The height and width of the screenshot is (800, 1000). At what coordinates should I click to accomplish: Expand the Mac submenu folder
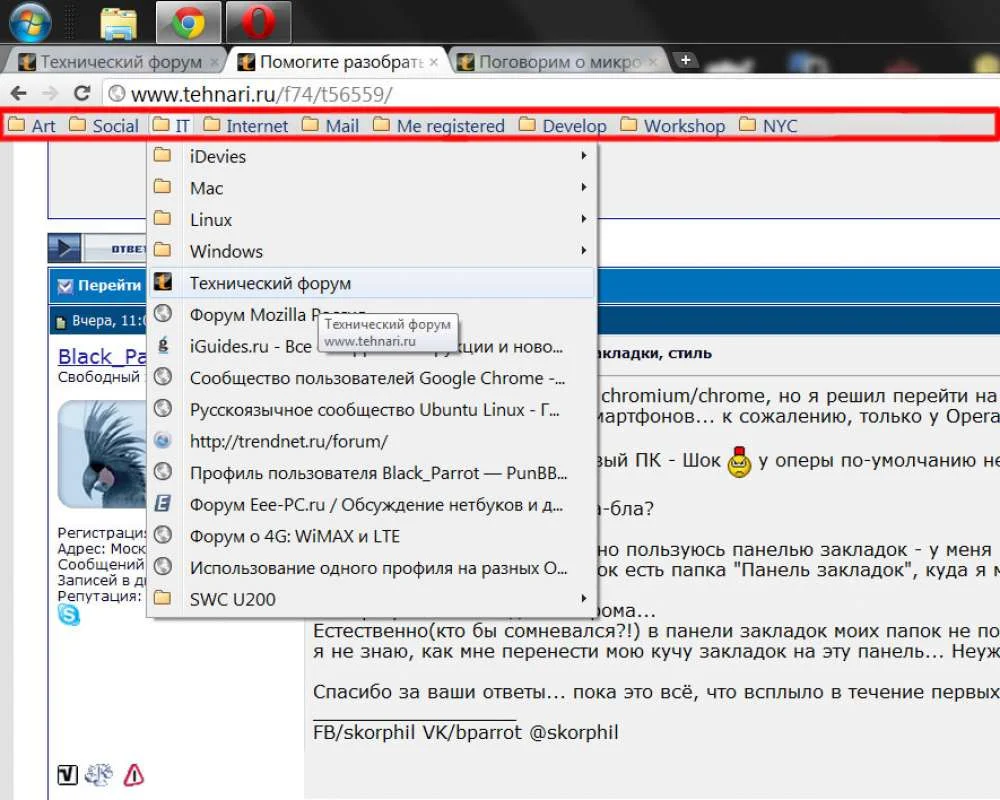point(371,188)
